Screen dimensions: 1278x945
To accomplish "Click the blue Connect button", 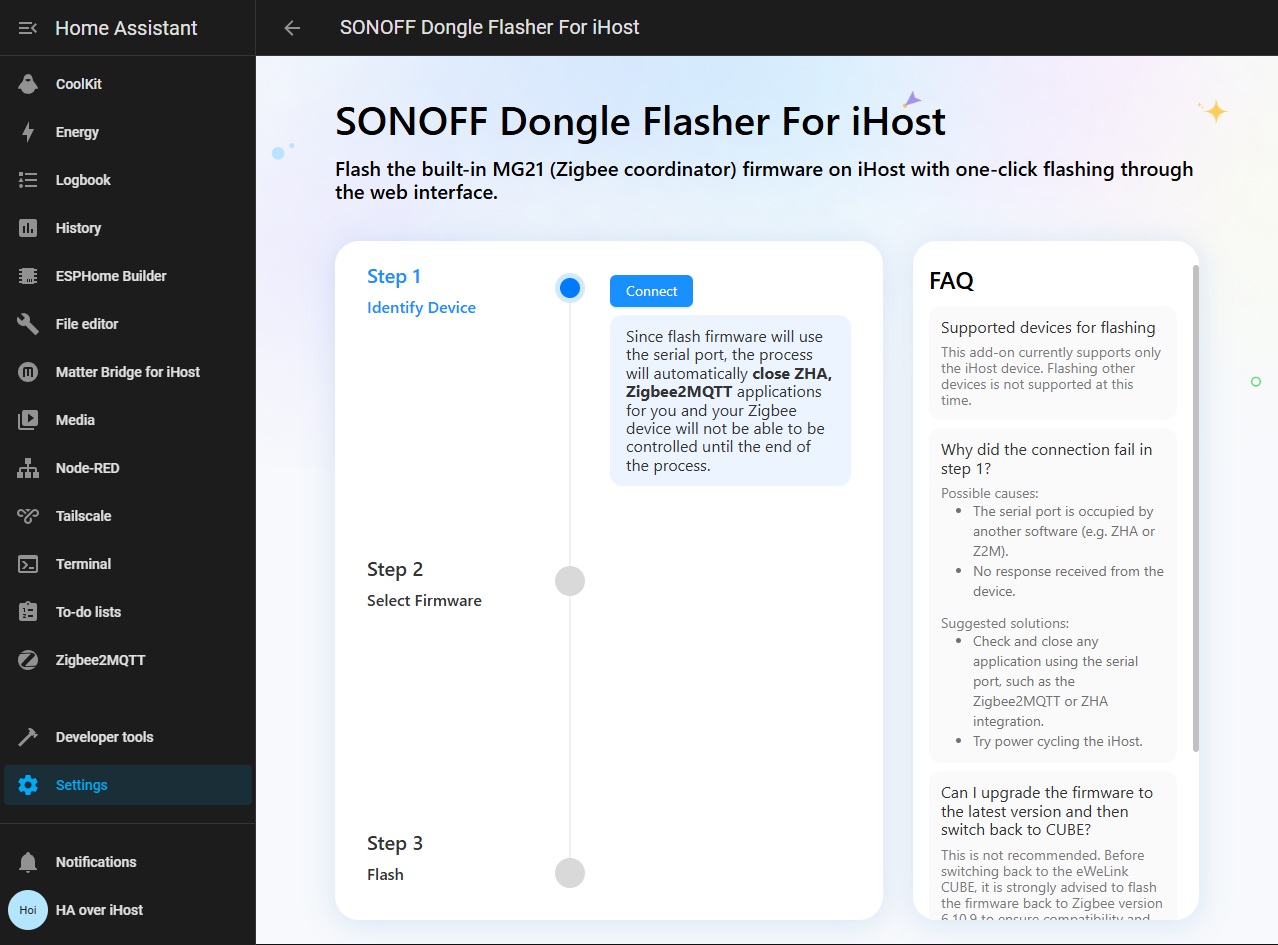I will [651, 291].
